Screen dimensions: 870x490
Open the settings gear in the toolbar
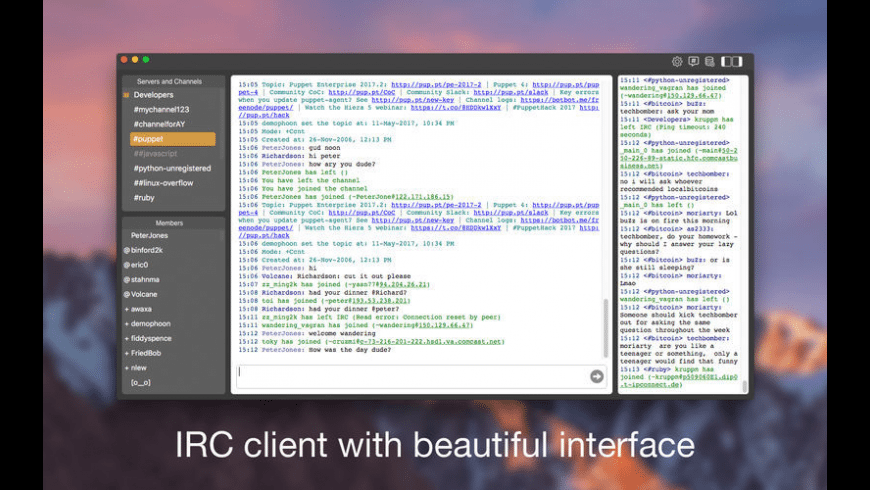(677, 61)
